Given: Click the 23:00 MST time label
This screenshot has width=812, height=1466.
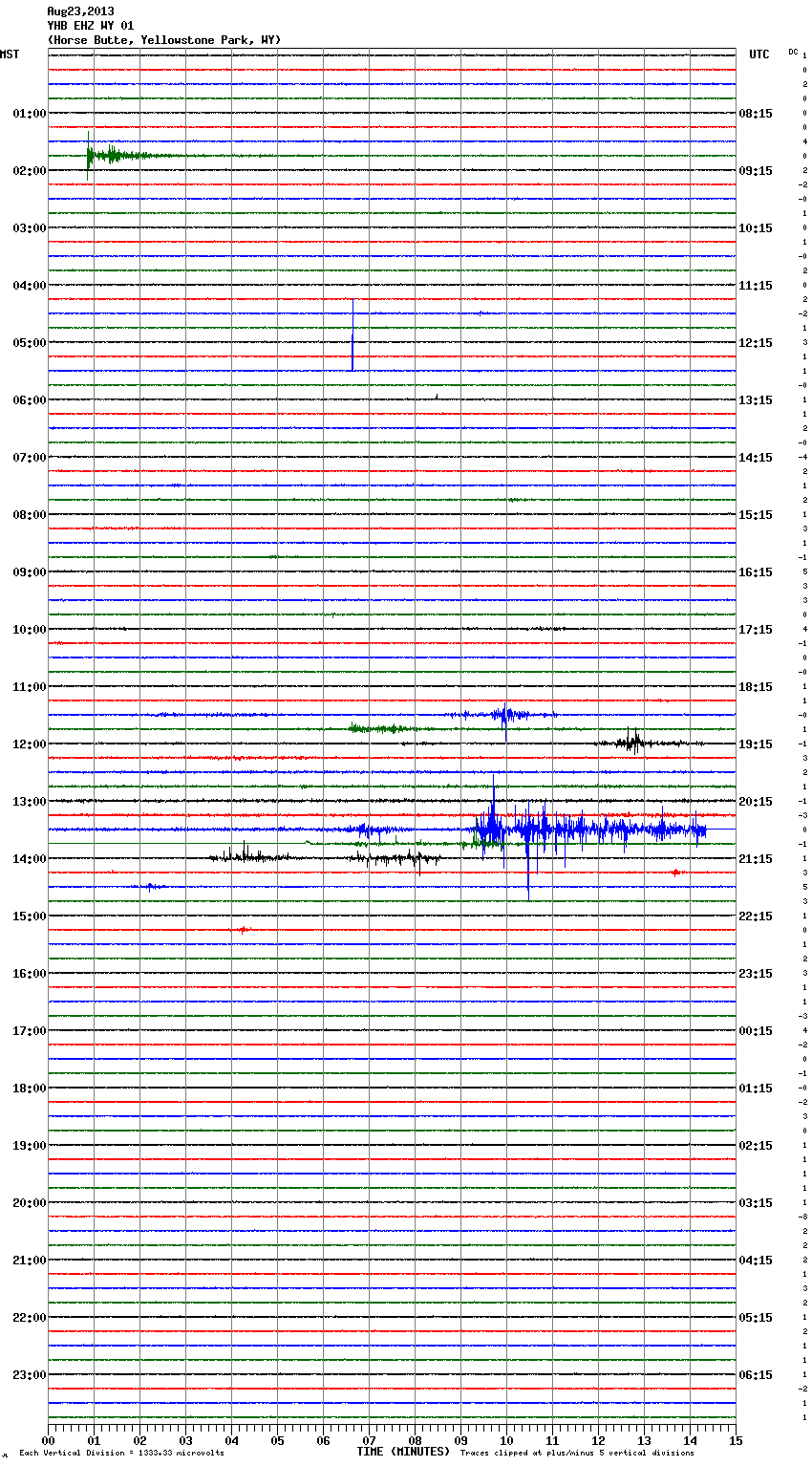Looking at the screenshot, I should point(30,1375).
